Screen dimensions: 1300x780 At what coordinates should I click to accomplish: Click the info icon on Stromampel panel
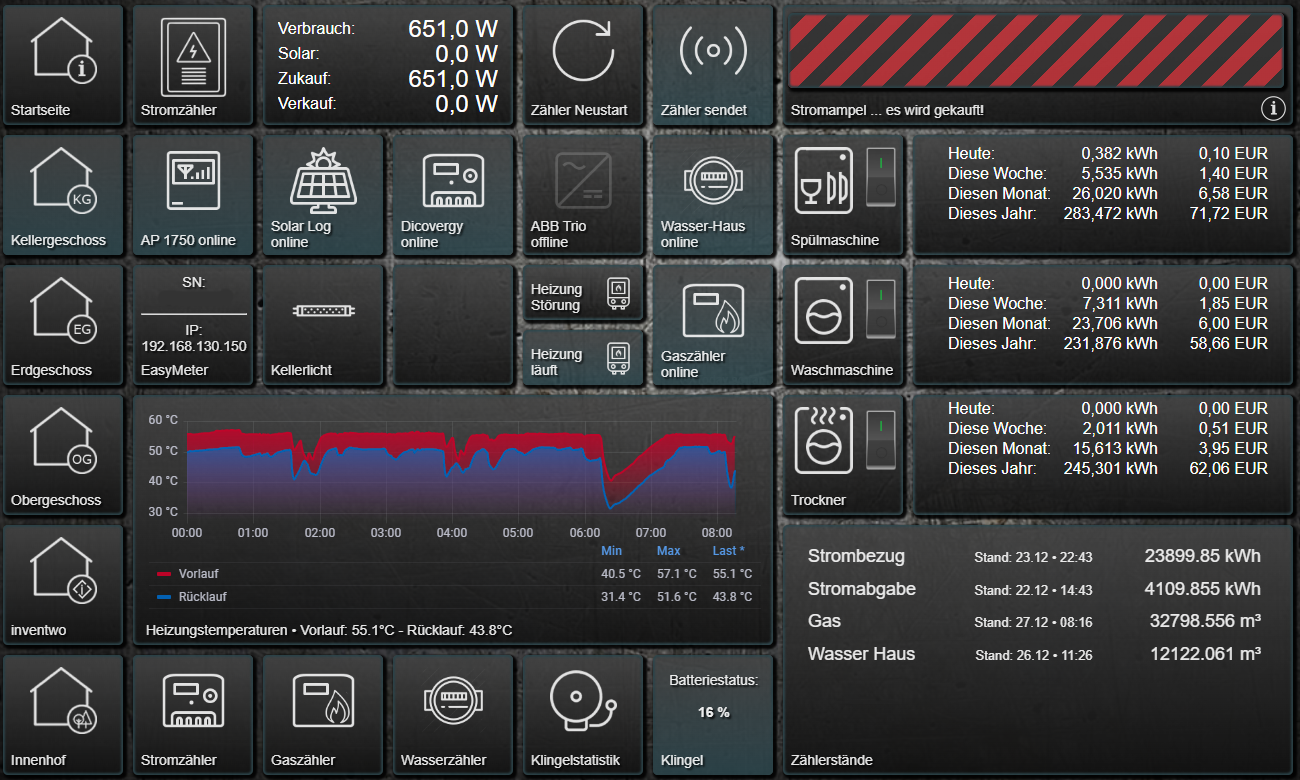point(1273,108)
